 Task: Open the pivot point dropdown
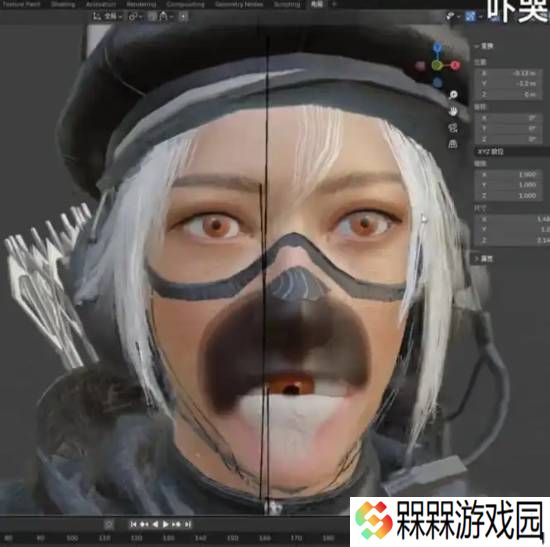pos(134,16)
